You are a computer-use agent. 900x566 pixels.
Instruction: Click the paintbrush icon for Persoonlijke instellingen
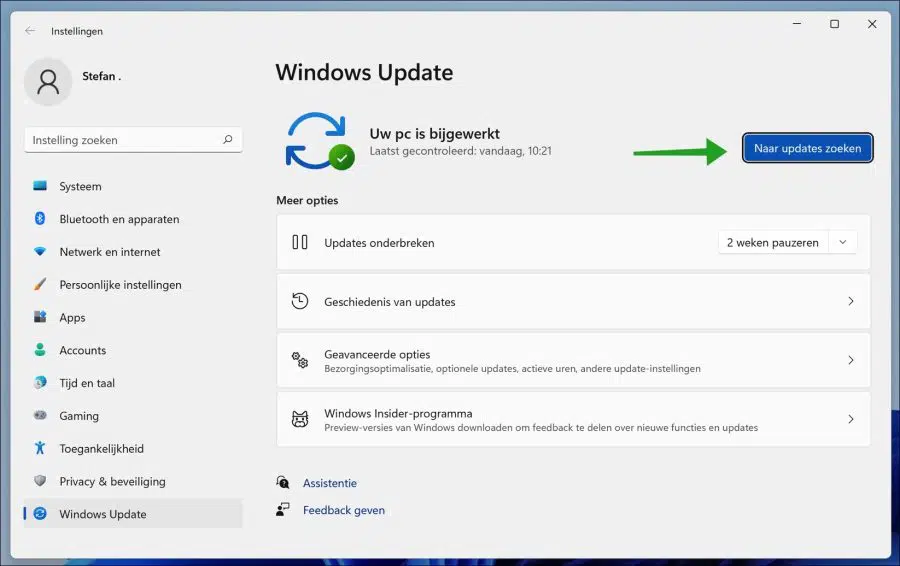[x=40, y=284]
